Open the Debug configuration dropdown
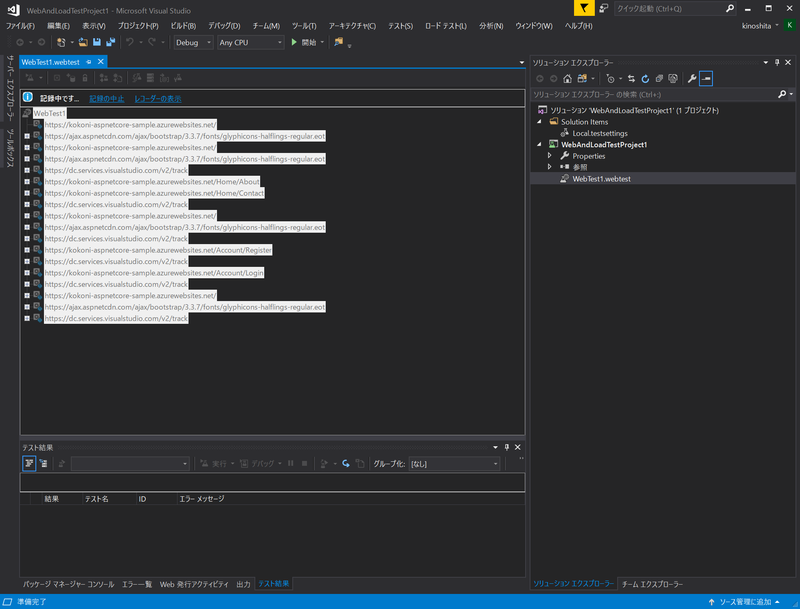800x609 pixels. [193, 42]
